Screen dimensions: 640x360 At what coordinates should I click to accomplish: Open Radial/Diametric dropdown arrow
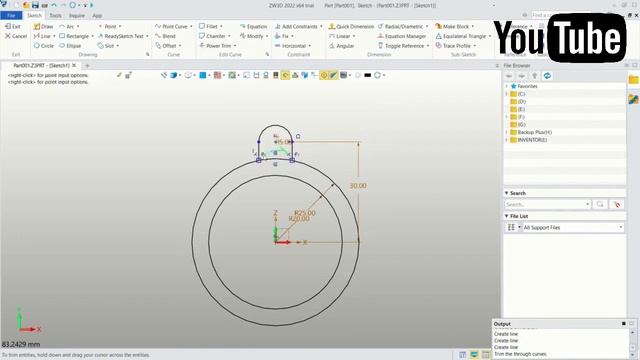(x=427, y=27)
